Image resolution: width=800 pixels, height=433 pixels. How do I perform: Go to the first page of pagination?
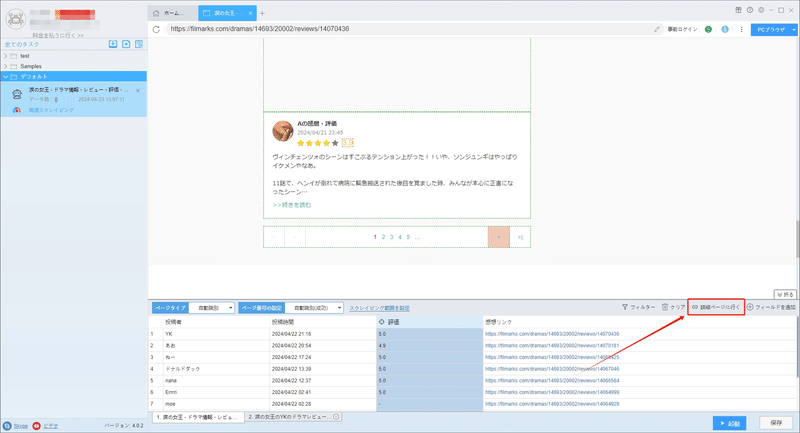click(x=274, y=237)
